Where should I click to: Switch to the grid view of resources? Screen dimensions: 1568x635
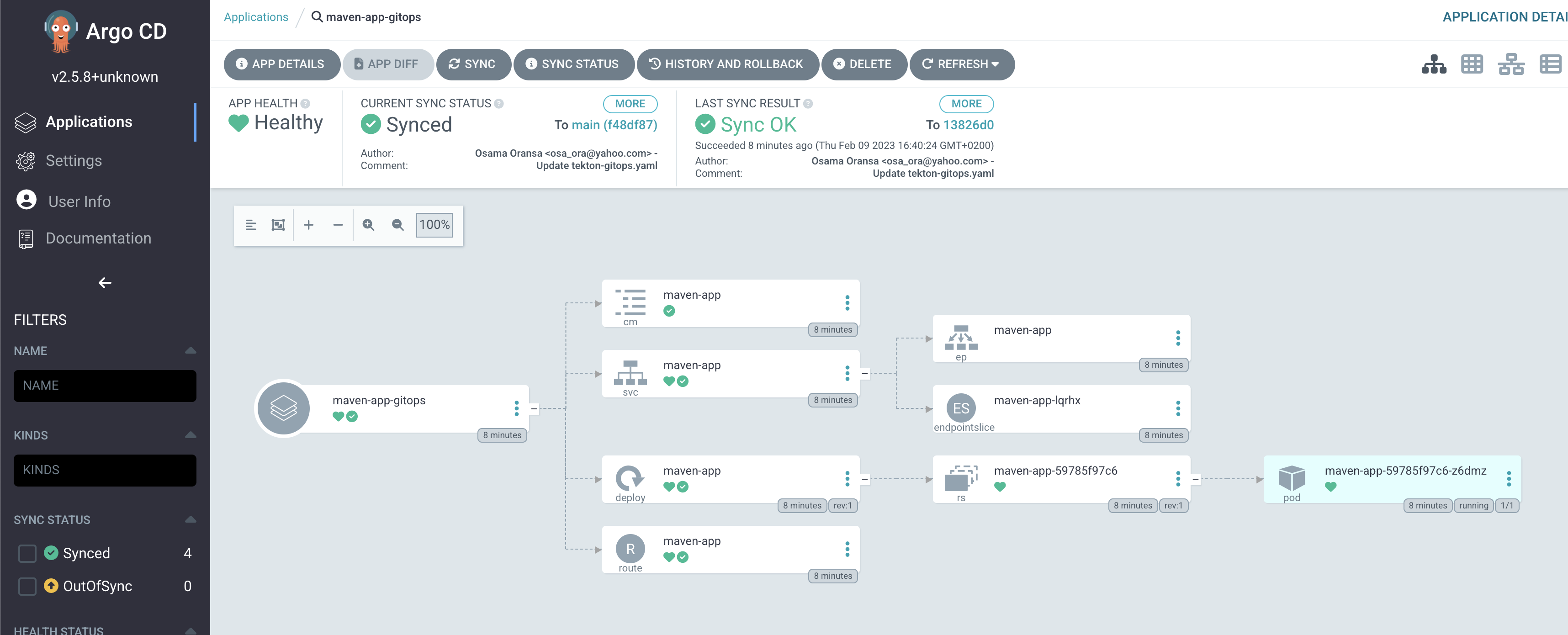(x=1473, y=64)
